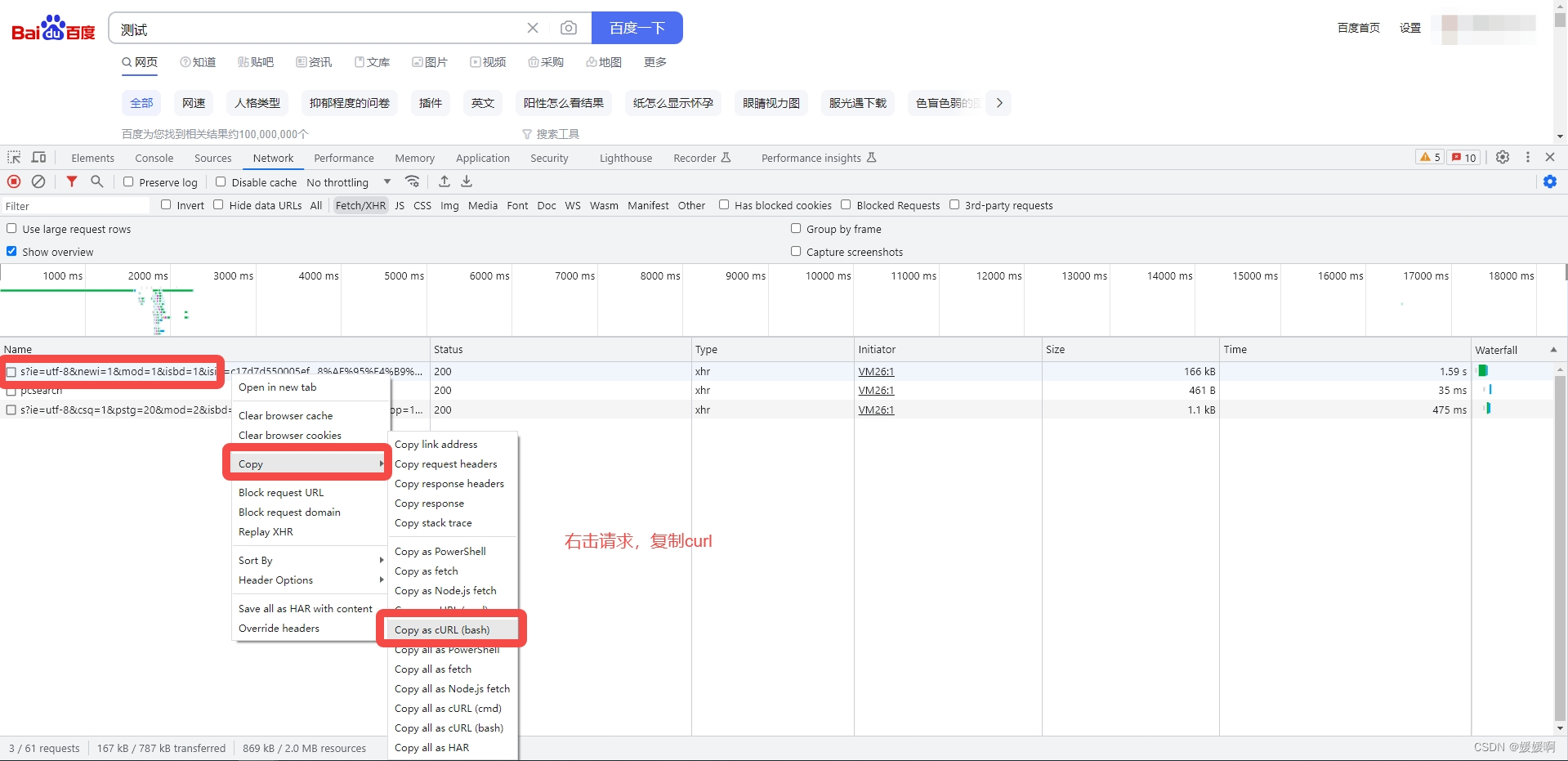Open 百度首页 link
Image resolution: width=1568 pixels, height=761 pixels.
[1358, 28]
